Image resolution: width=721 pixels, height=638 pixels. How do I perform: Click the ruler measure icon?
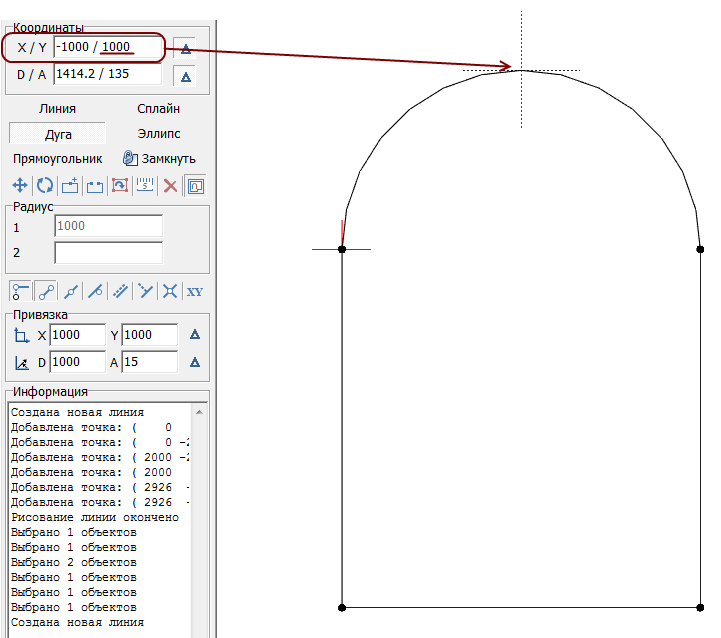(145, 186)
